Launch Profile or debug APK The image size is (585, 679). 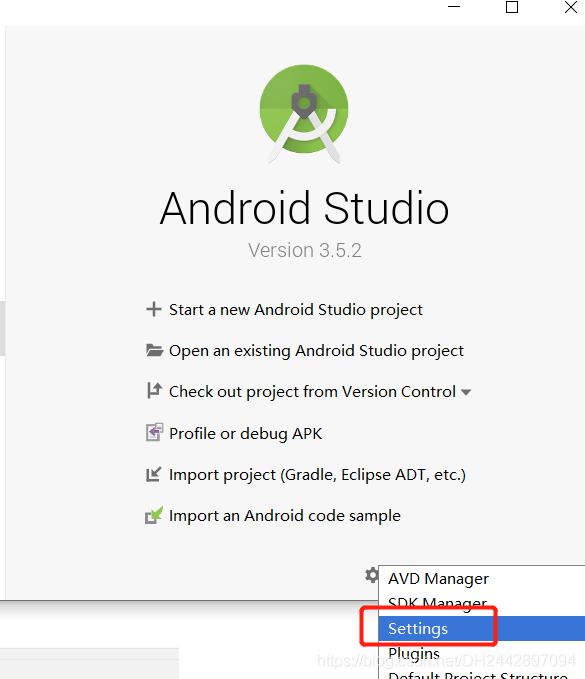tap(246, 433)
